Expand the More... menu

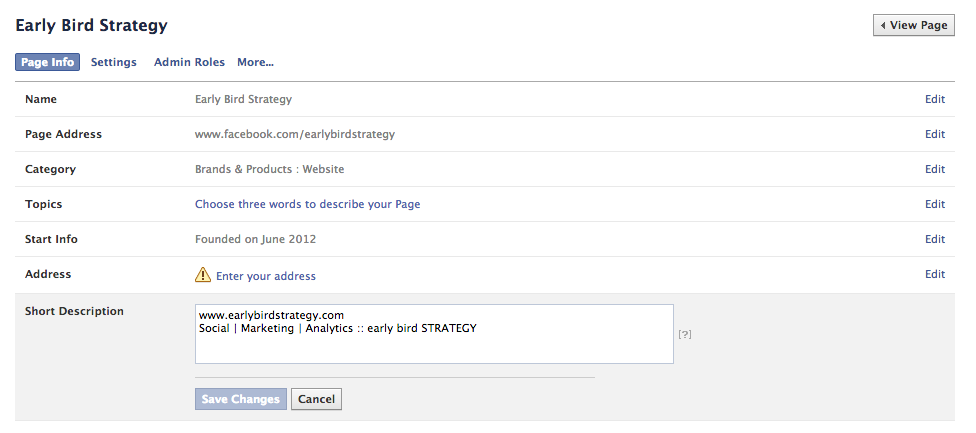click(255, 62)
